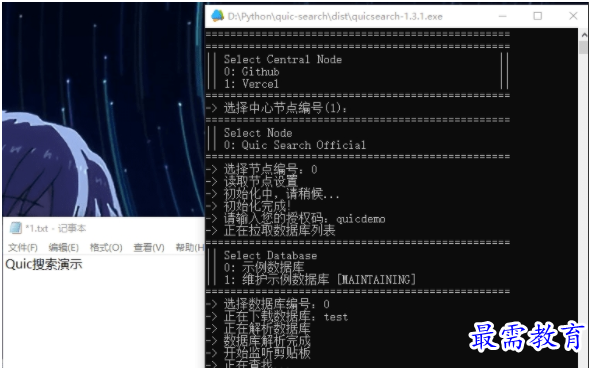Click the '选择节点编号: 0' line

262,169
